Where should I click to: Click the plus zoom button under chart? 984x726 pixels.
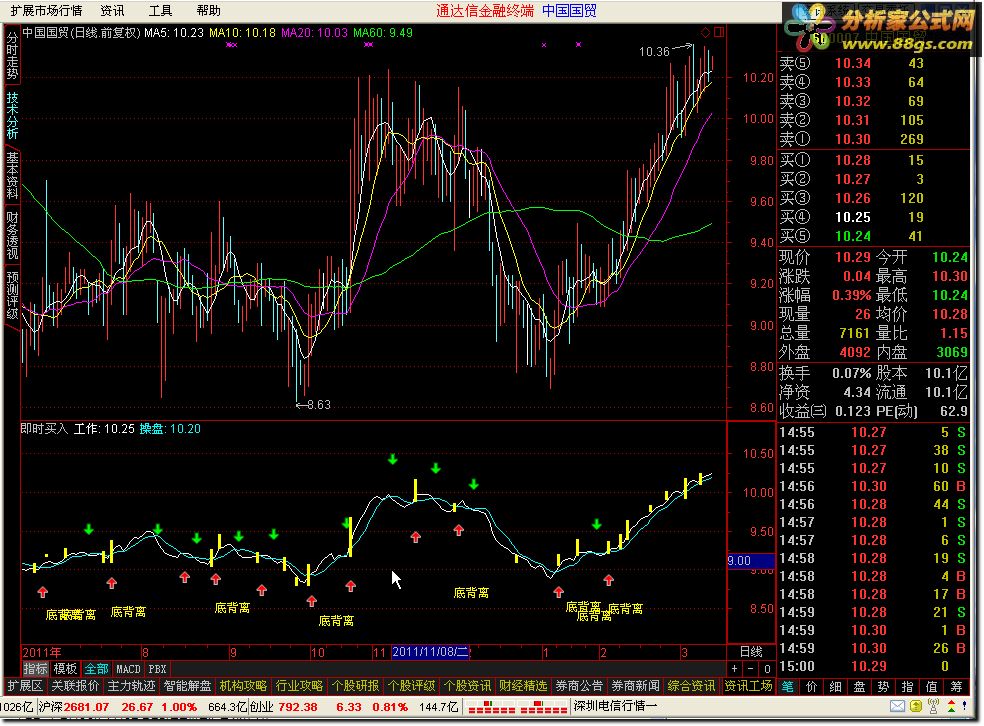734,668
